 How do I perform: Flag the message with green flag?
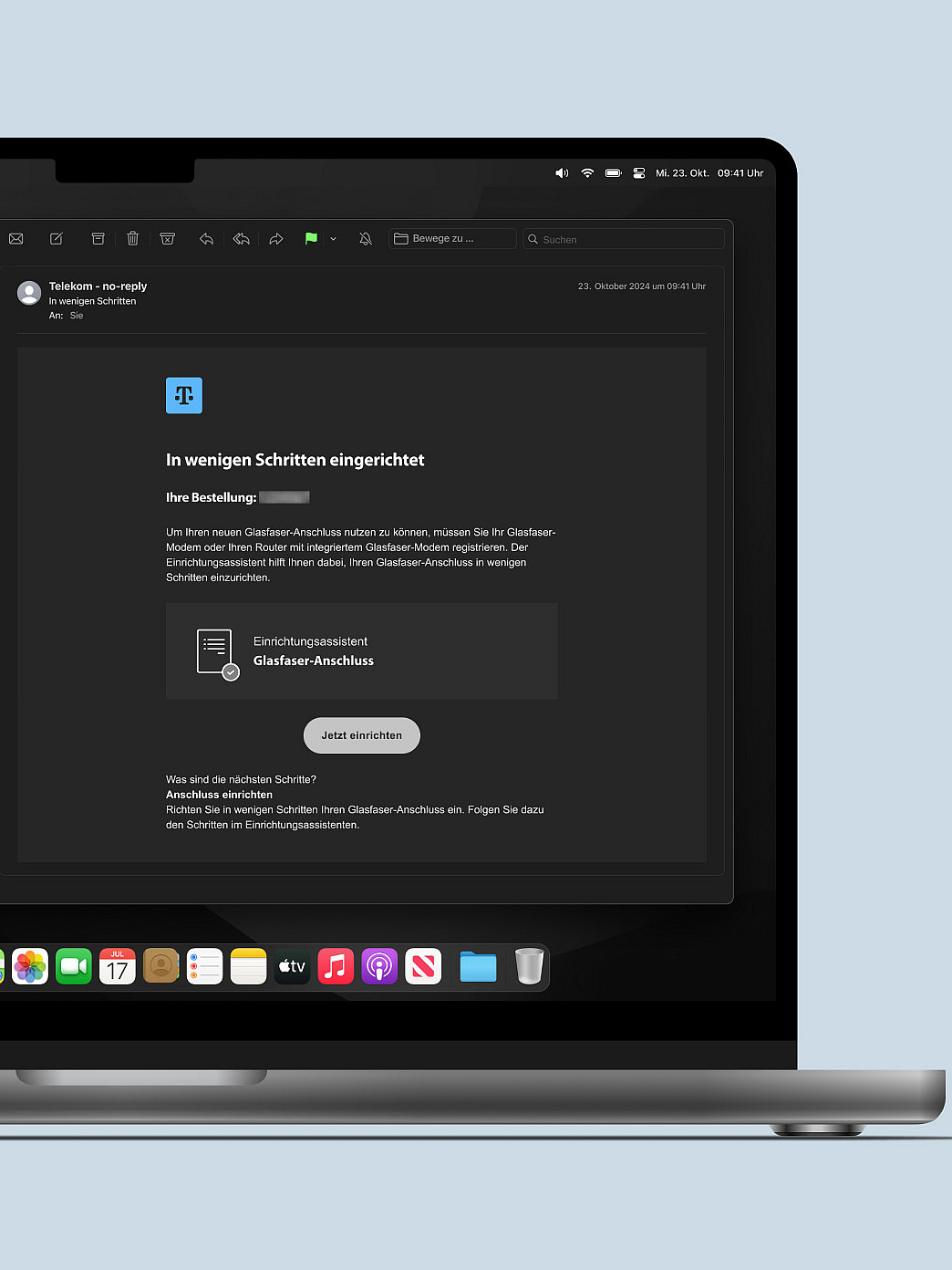pos(311,239)
